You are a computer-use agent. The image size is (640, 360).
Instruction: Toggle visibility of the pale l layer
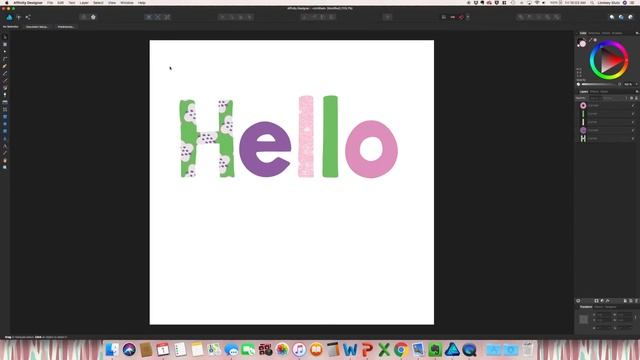pyautogui.click(x=633, y=122)
